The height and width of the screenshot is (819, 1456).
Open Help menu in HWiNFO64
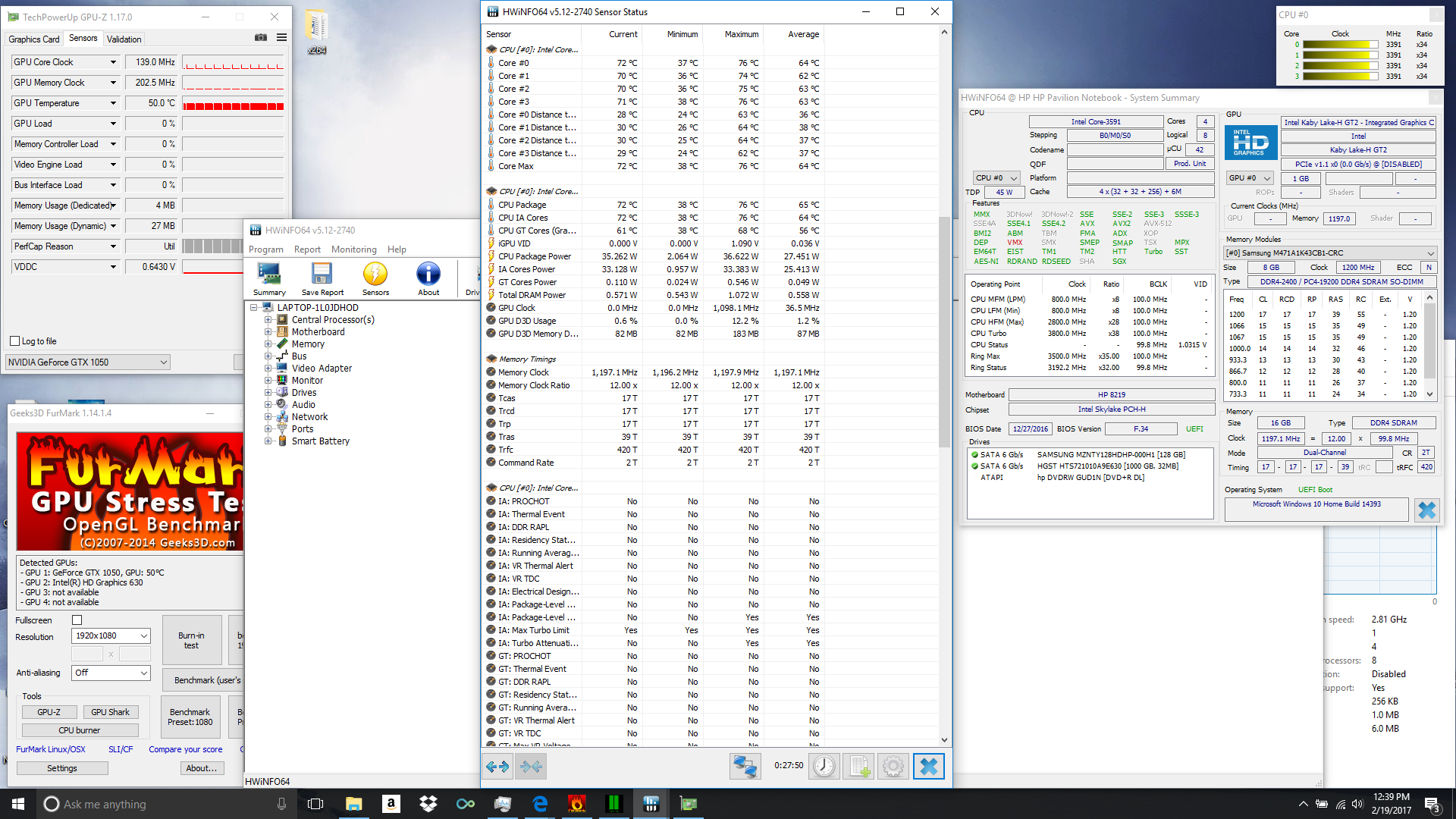click(x=397, y=249)
